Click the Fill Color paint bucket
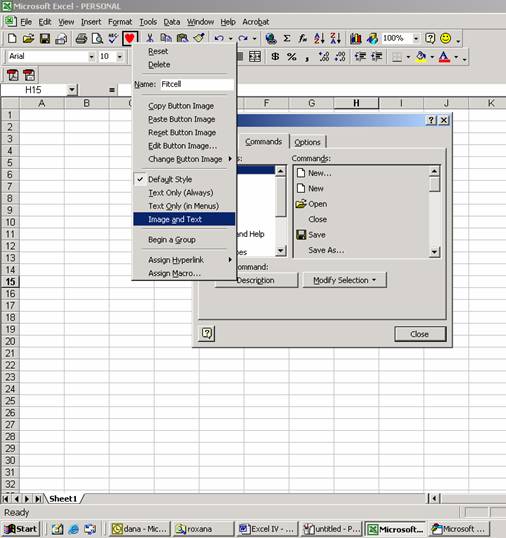Image resolution: width=506 pixels, height=538 pixels. 421,57
